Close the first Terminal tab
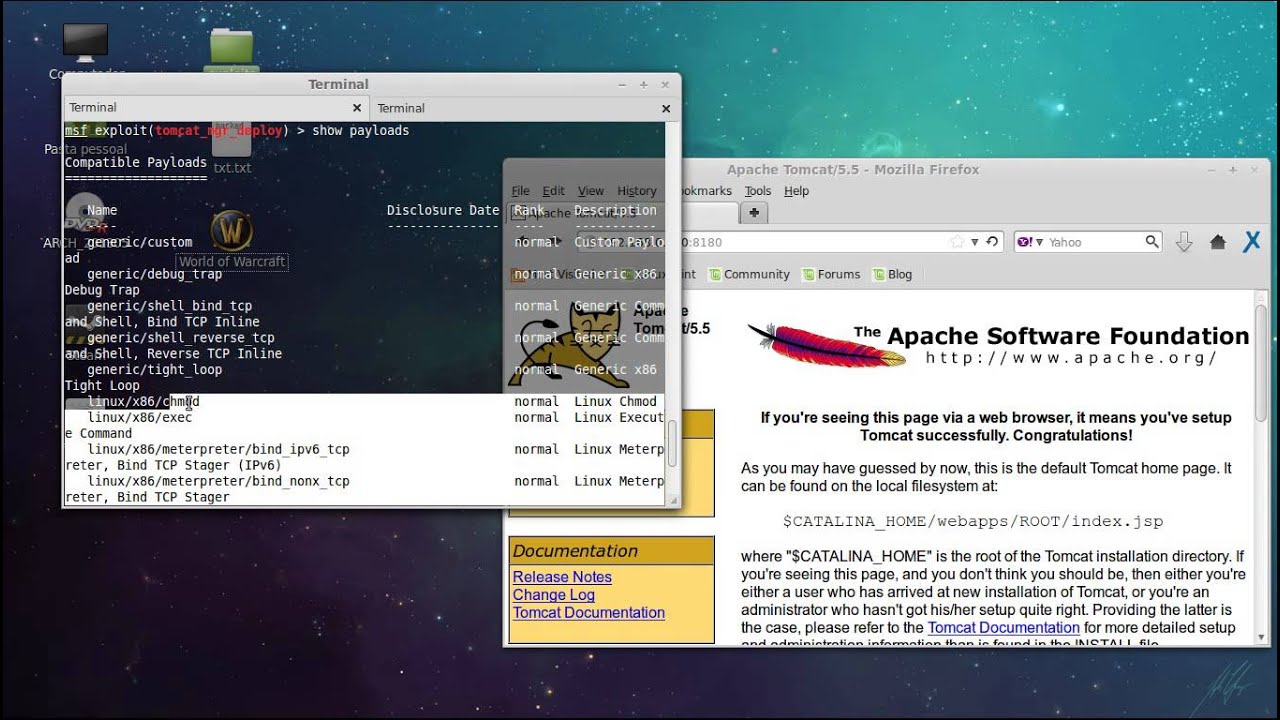This screenshot has height=720, width=1280. pyautogui.click(x=357, y=108)
